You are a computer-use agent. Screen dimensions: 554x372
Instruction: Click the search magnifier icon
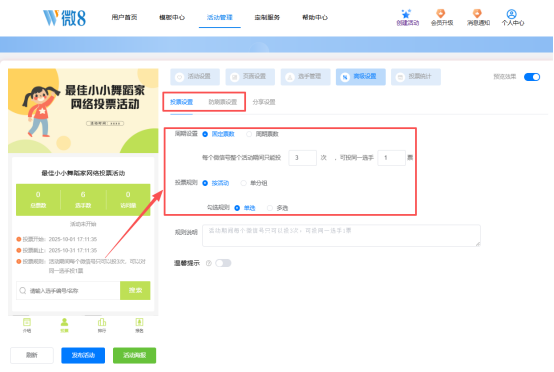click(23, 290)
